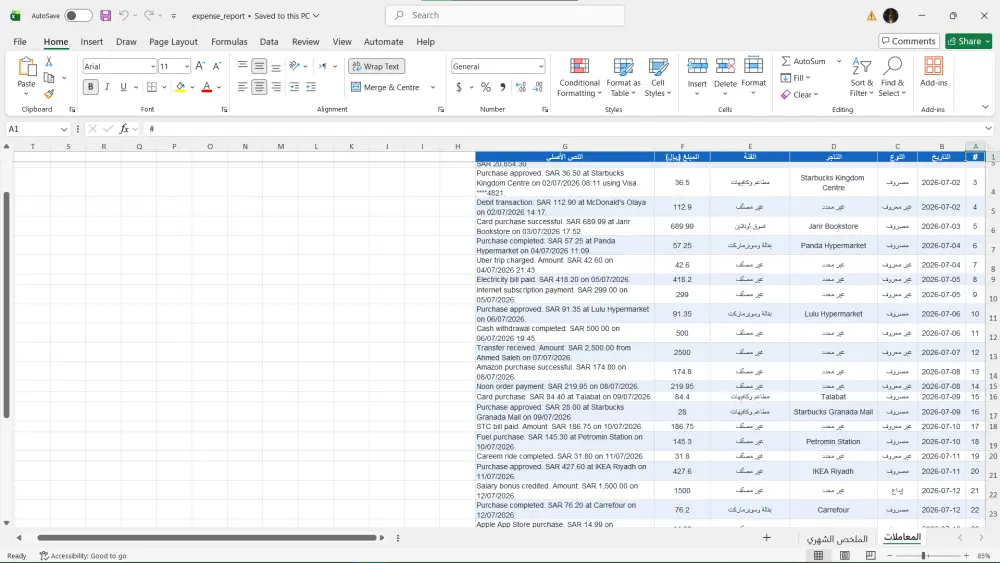Image resolution: width=1000 pixels, height=563 pixels.
Task: Switch to the Formulas tab
Action: point(229,41)
